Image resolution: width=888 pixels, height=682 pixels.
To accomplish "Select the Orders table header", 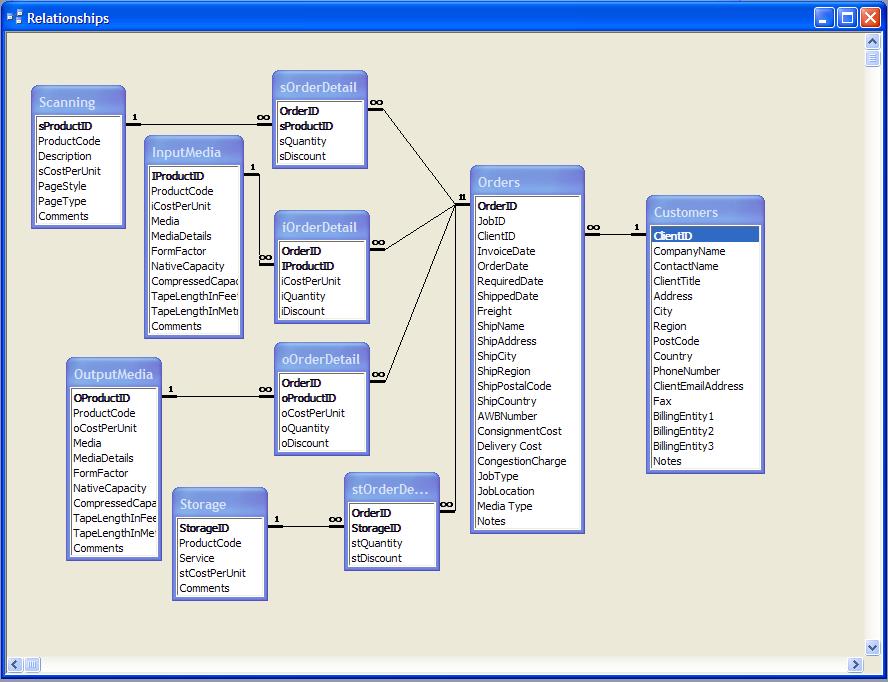I will pos(527,182).
